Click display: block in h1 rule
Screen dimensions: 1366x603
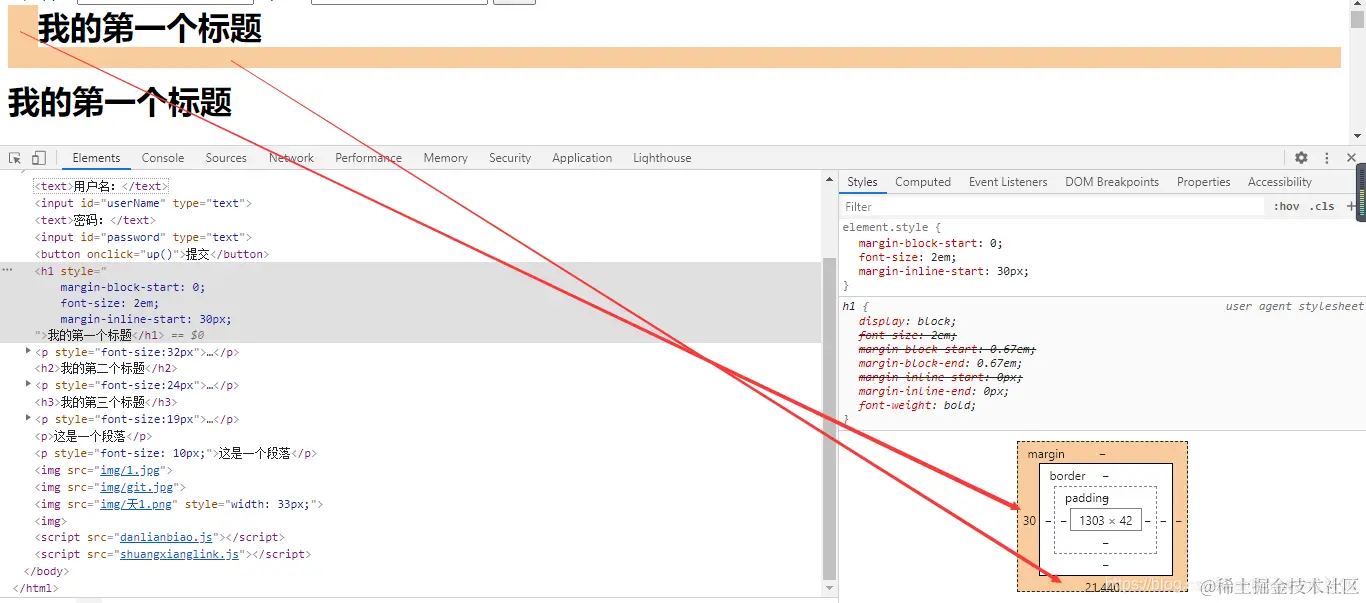click(x=907, y=321)
